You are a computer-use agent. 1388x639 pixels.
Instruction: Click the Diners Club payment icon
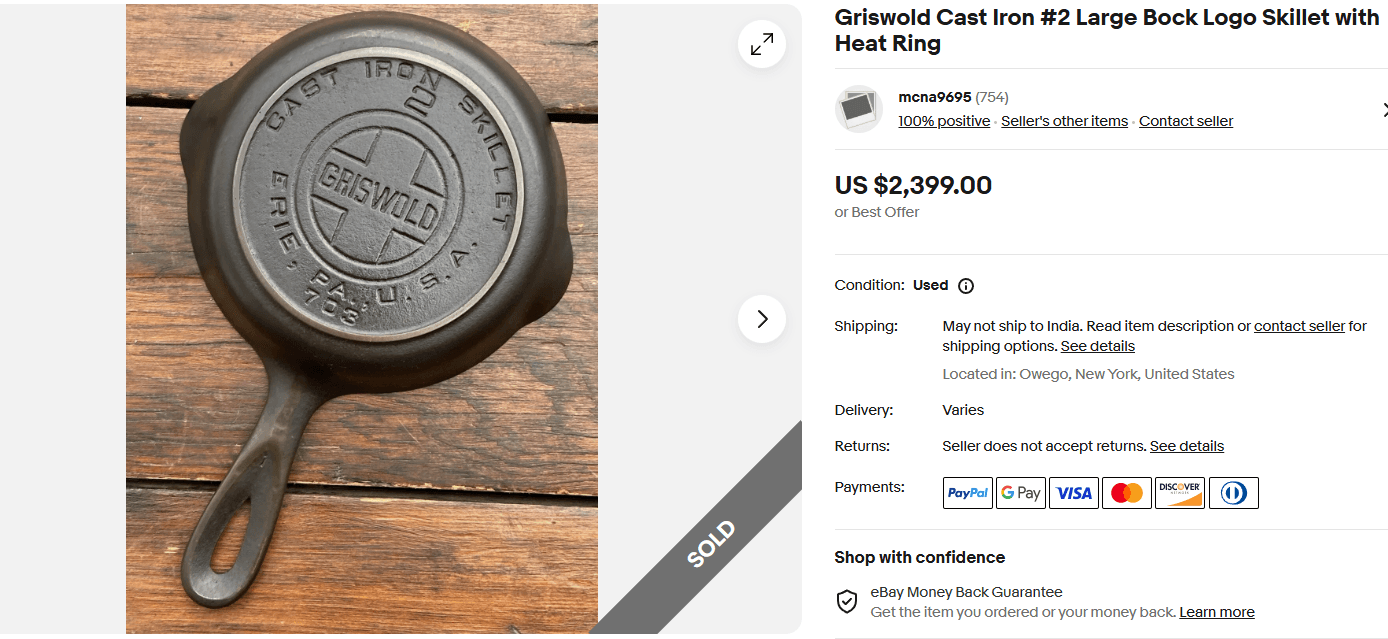tap(1233, 492)
